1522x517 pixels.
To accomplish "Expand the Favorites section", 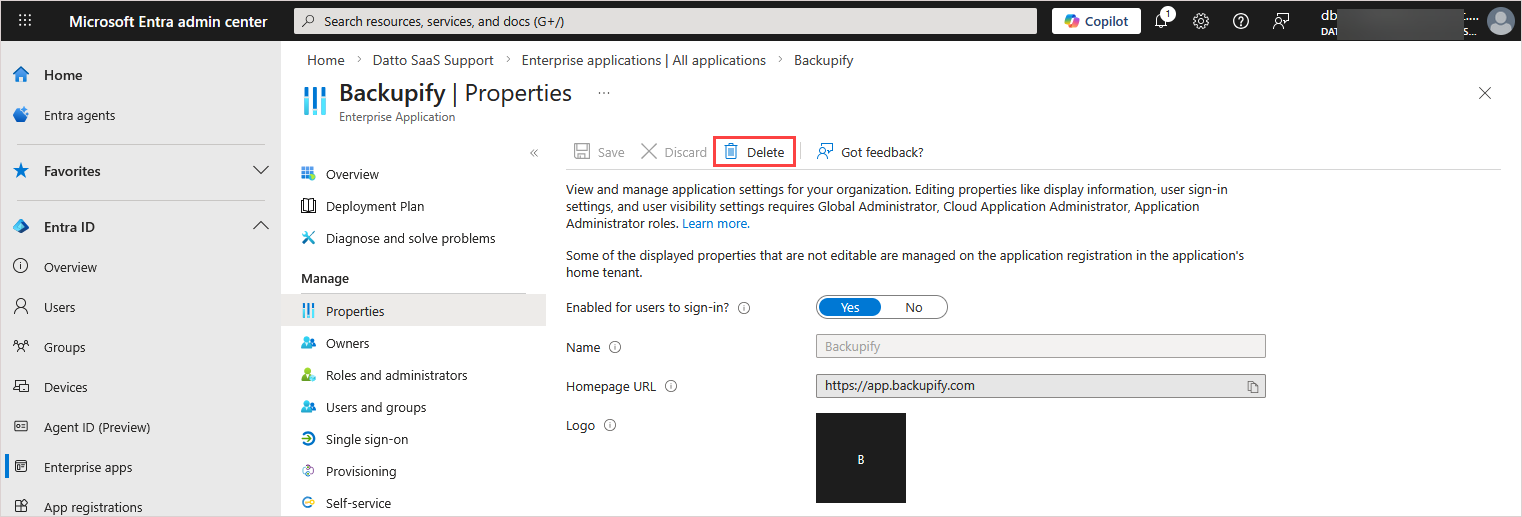I will click(x=261, y=171).
